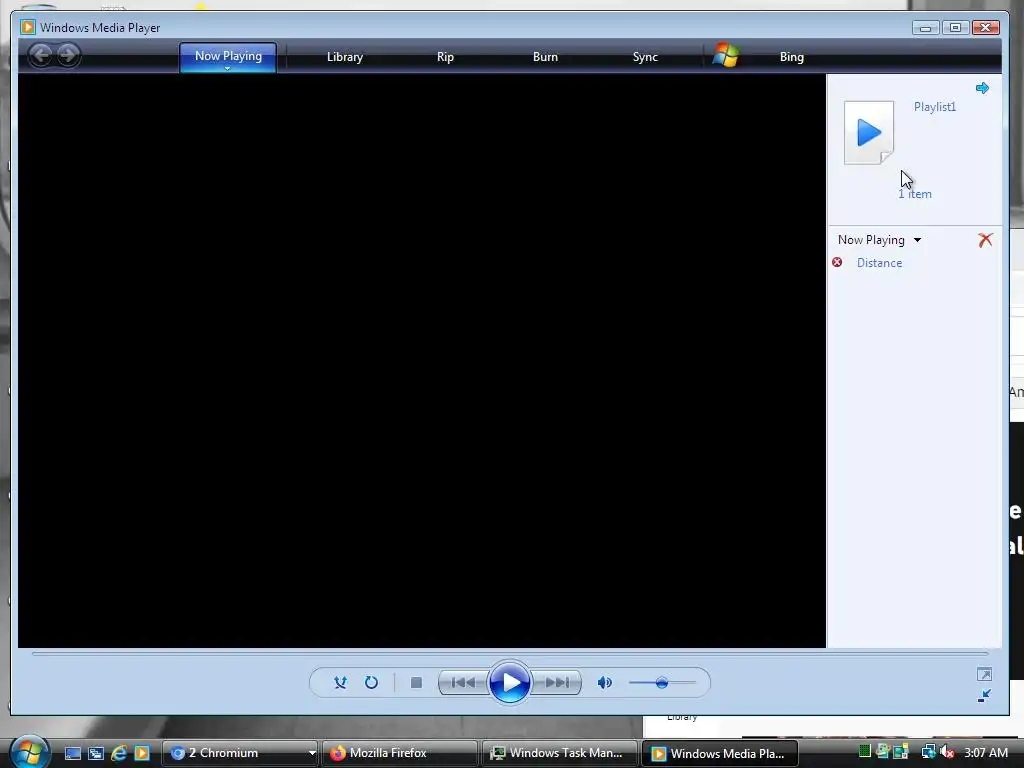Launch Media Player from Quick Launch
Viewport: 1024px width, 768px height.
142,753
